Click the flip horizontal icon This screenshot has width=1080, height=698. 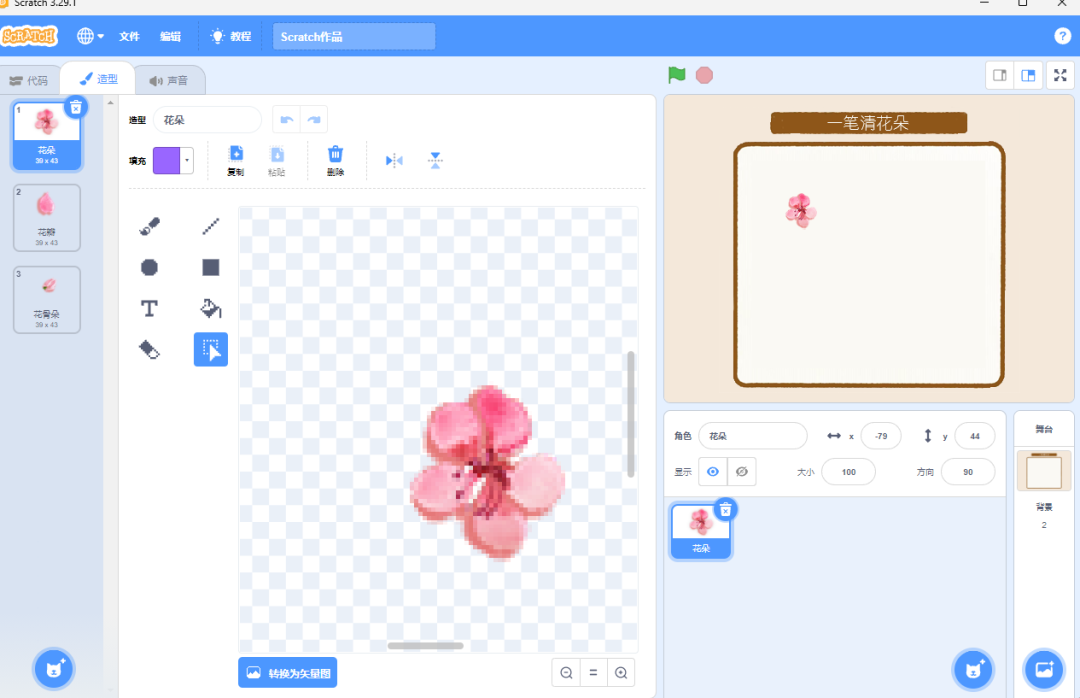pos(394,160)
